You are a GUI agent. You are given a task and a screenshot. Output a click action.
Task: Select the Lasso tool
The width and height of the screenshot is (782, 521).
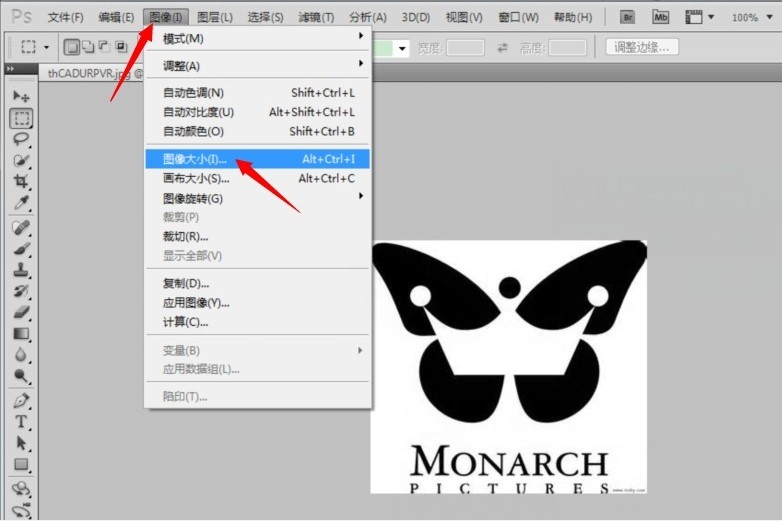point(21,139)
